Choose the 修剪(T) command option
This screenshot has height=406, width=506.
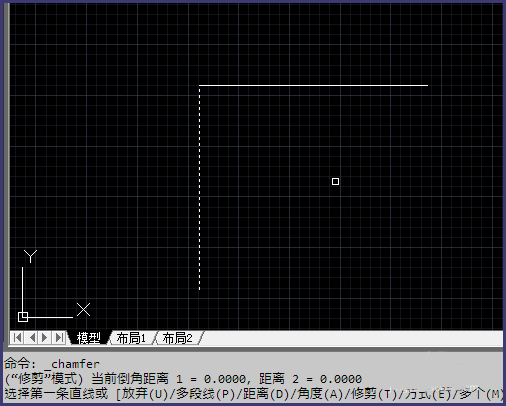click(x=374, y=394)
